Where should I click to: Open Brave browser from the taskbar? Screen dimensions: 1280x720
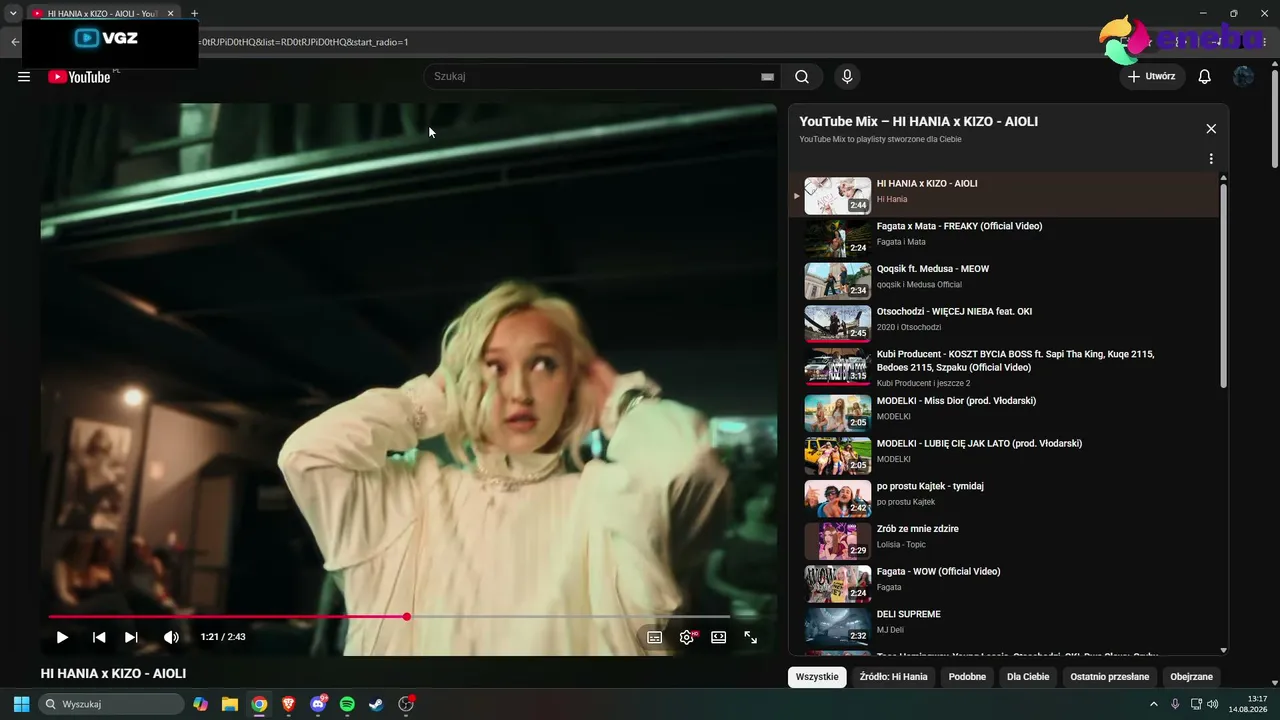coord(289,704)
